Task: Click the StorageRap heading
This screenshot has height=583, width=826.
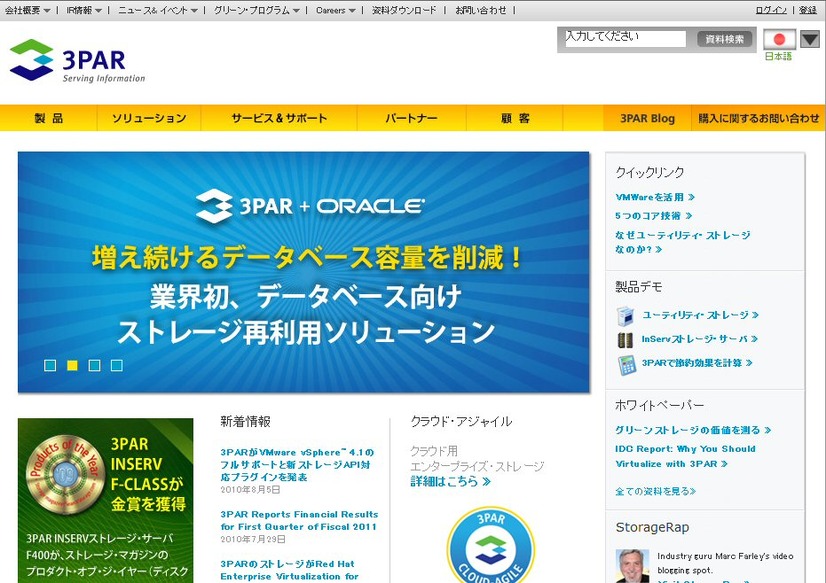Action: 652,527
